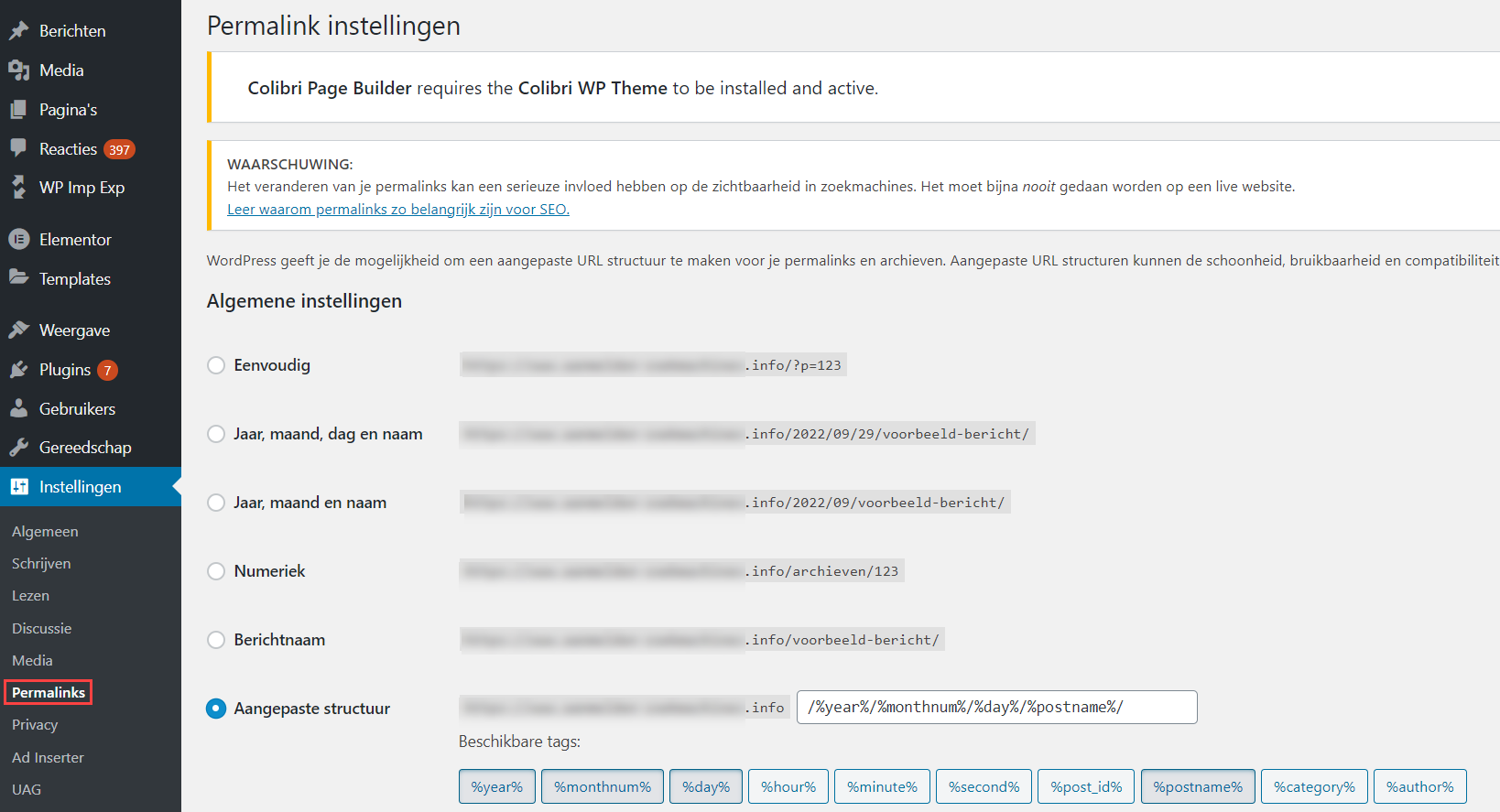Click the Gebruikers user icon
The image size is (1500, 812).
19,409
